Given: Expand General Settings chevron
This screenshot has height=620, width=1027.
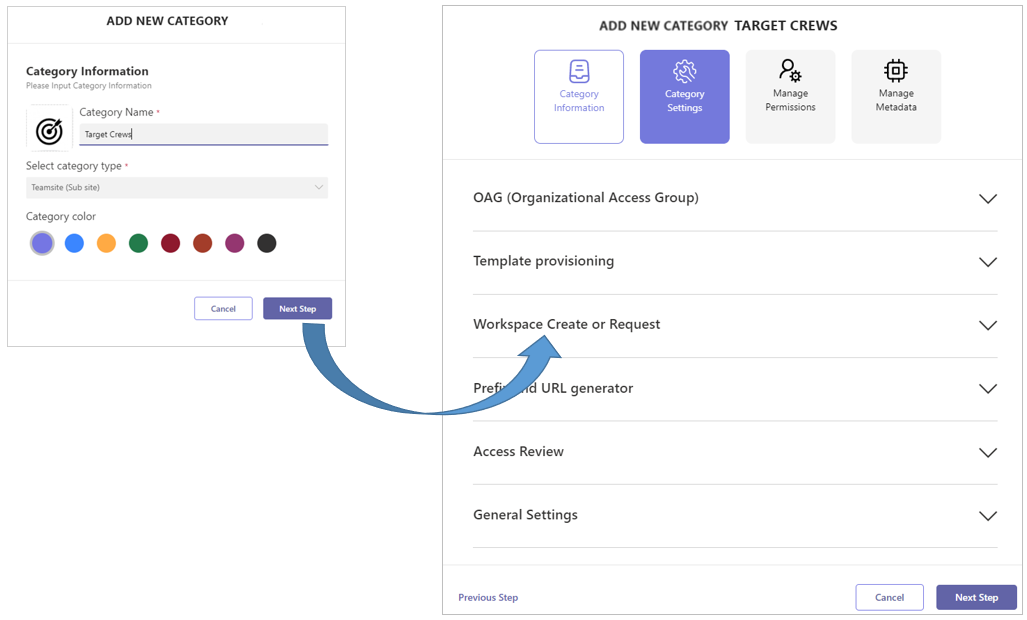Looking at the screenshot, I should pyautogui.click(x=988, y=516).
